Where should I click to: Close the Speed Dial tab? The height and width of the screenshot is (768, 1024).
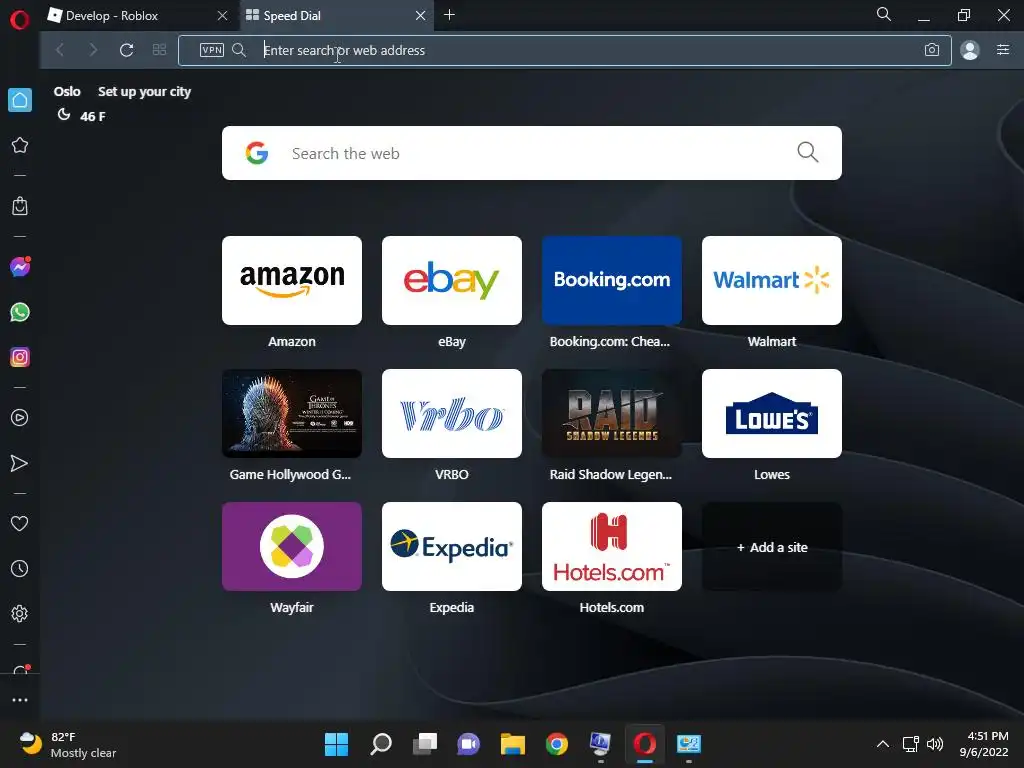click(x=421, y=16)
